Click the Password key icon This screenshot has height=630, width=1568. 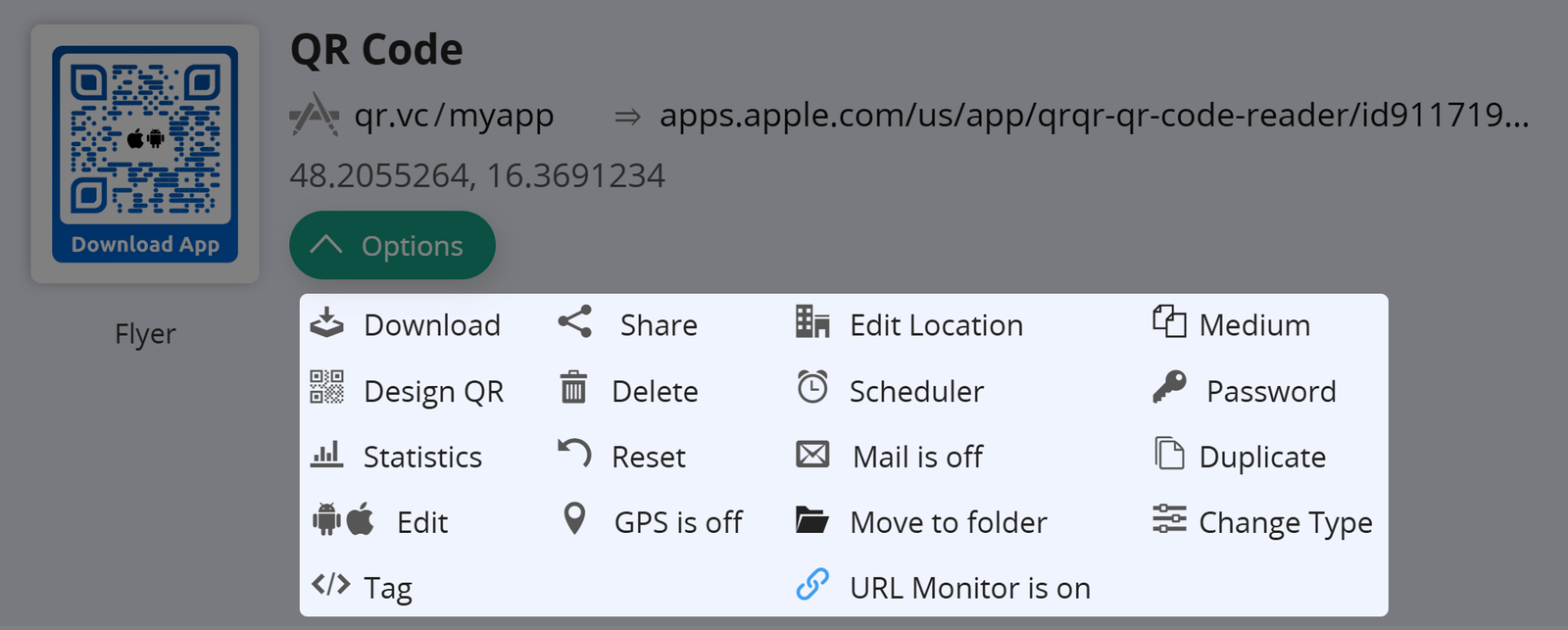point(1169,388)
